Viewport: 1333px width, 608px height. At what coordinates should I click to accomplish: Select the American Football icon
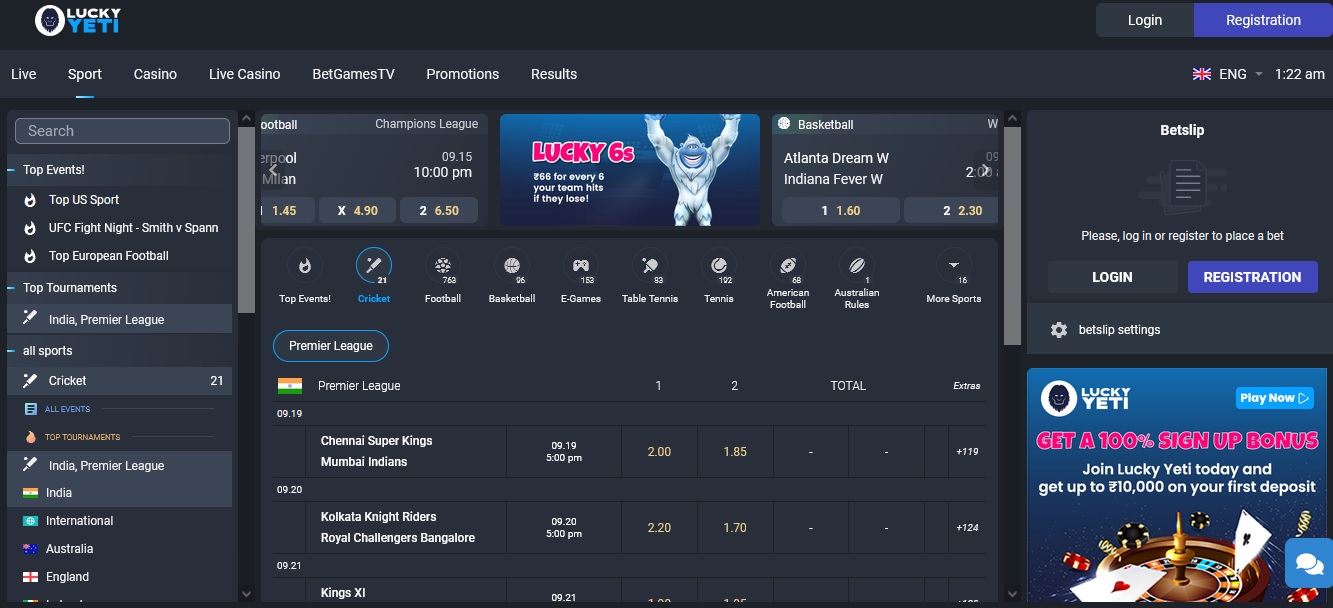(x=787, y=266)
